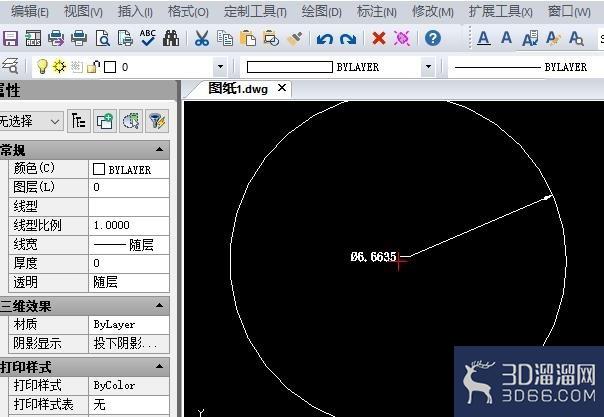
Task: Click the 无选择 selection combo box
Action: [x=31, y=122]
